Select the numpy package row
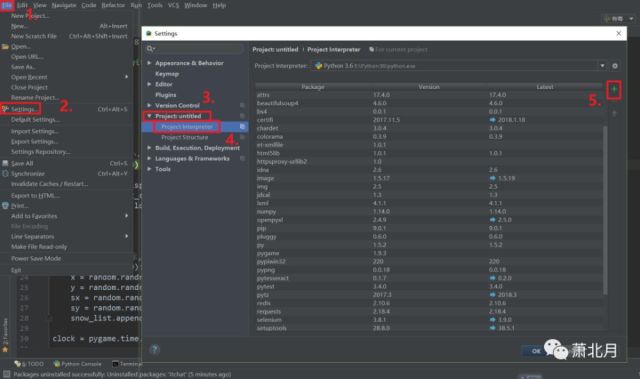 pos(429,211)
